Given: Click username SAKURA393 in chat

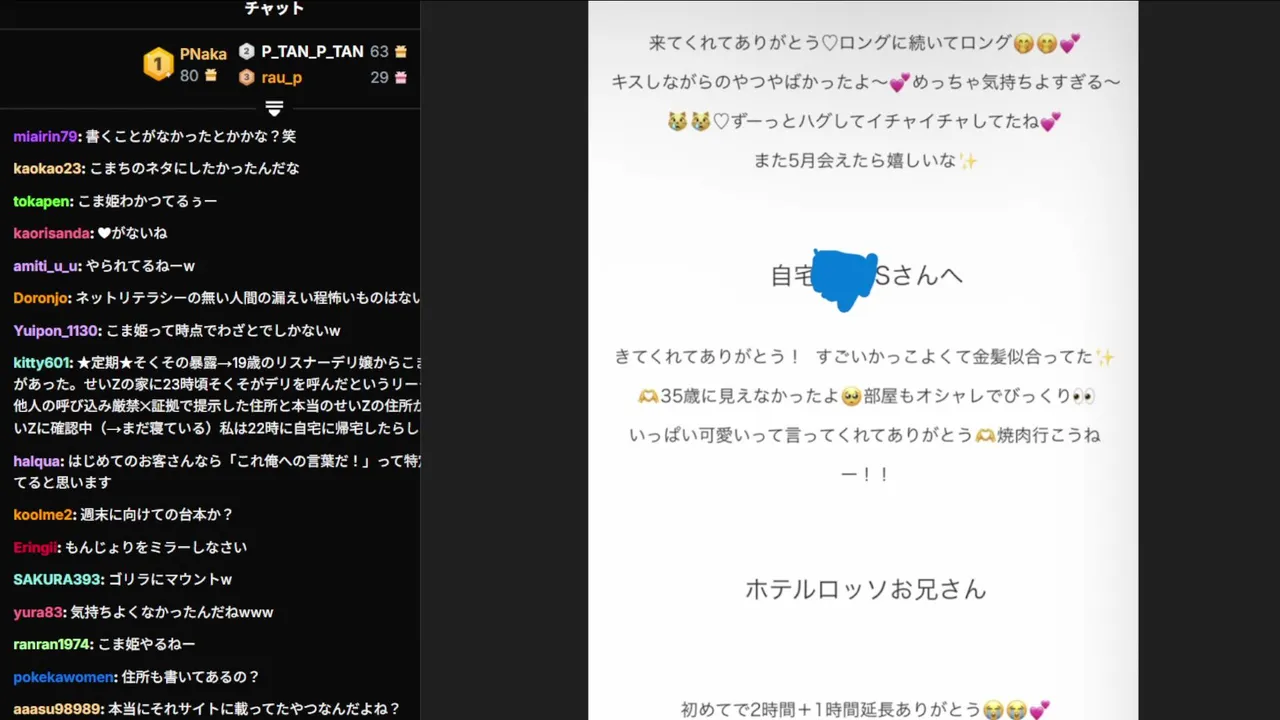Looking at the screenshot, I should [56, 580].
